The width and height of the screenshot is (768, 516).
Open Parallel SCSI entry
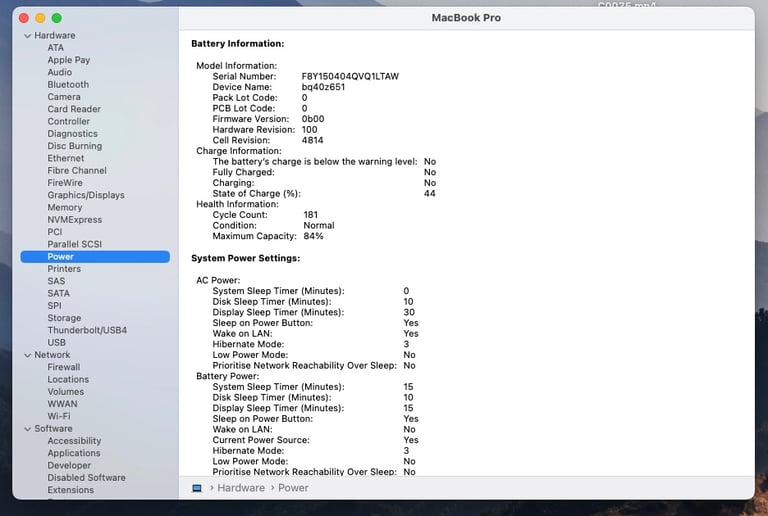[x=74, y=244]
